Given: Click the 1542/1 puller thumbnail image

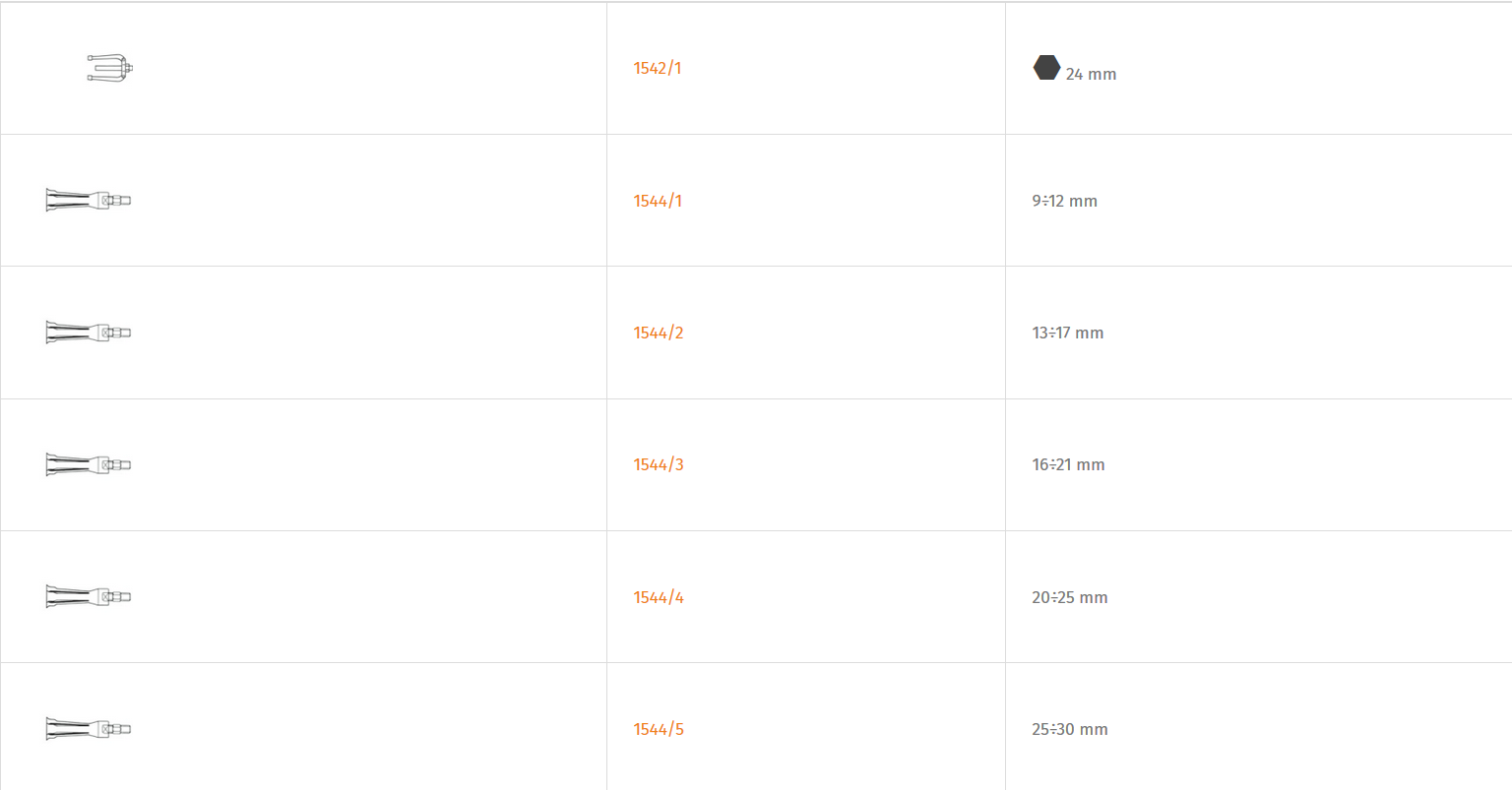Looking at the screenshot, I should coord(110,68).
